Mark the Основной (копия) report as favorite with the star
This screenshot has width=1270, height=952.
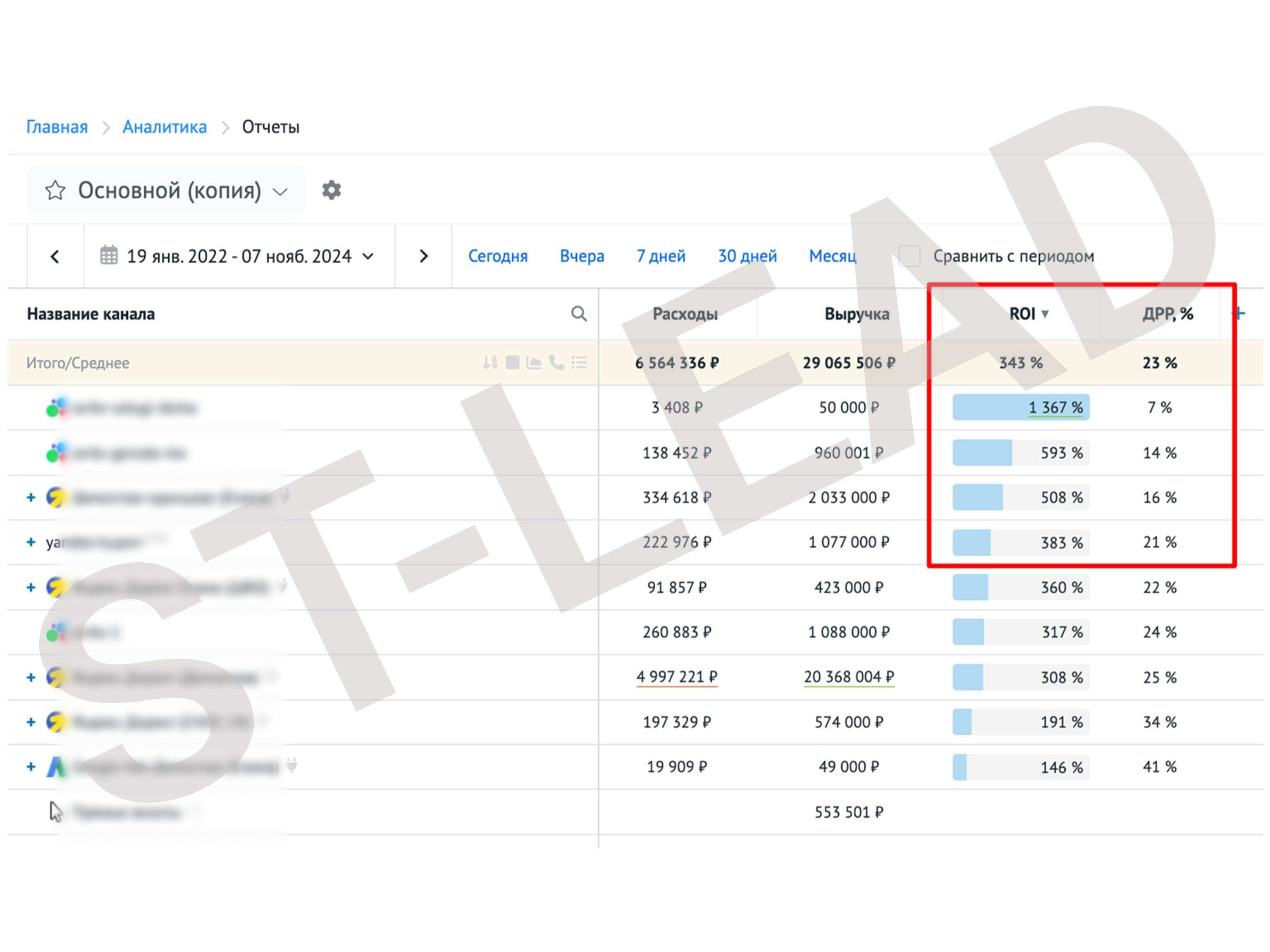[55, 190]
